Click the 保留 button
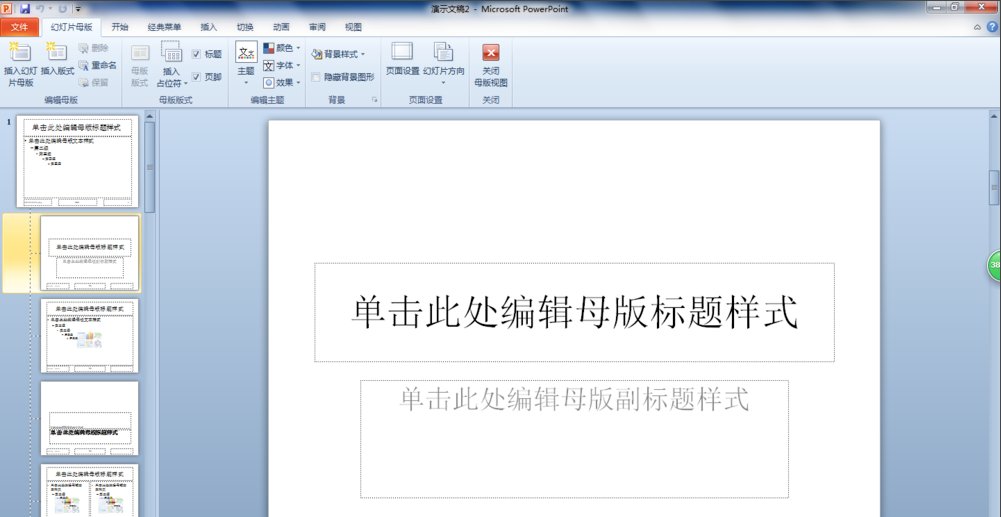 point(94,82)
